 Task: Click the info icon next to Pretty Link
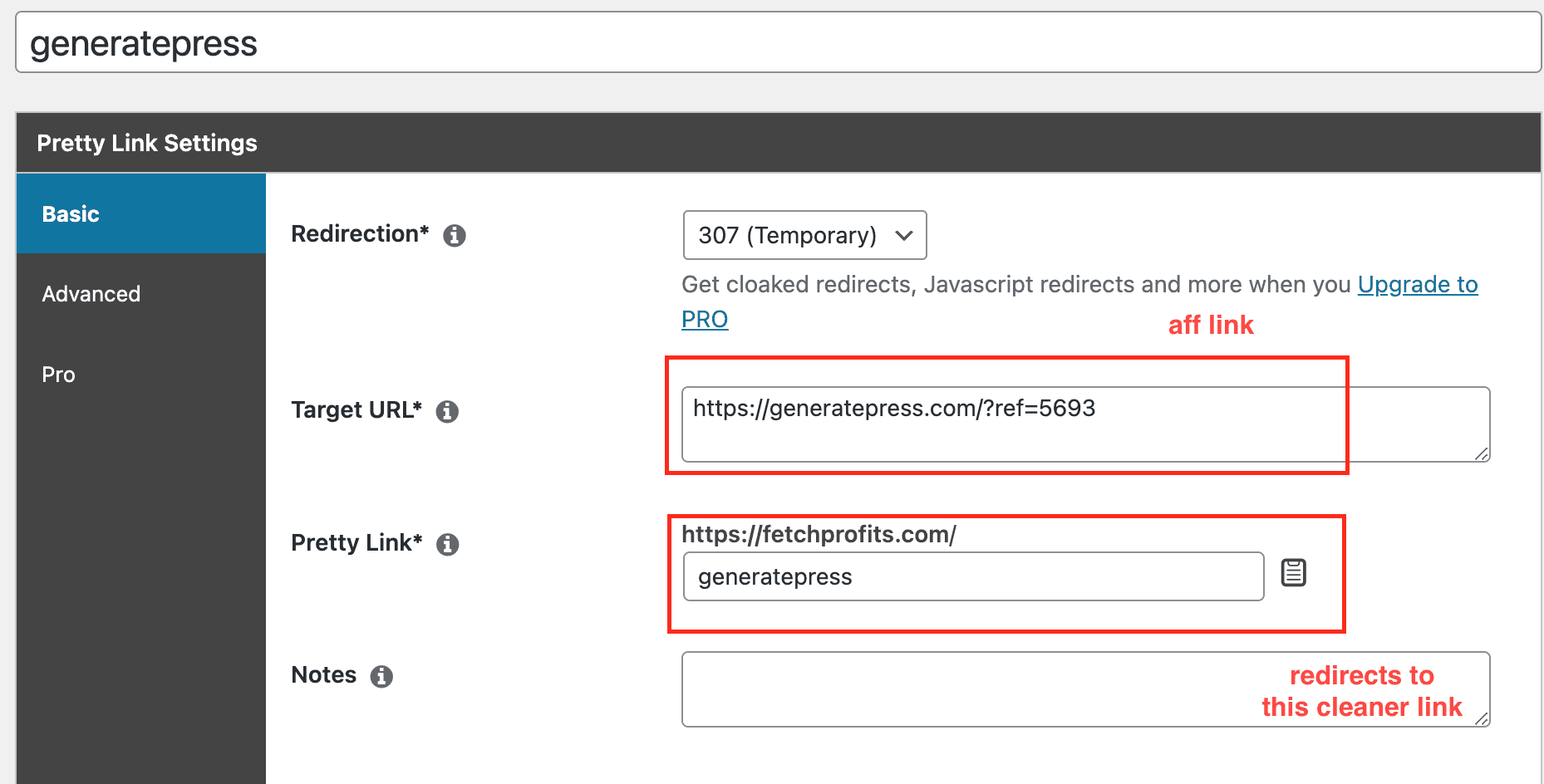pyautogui.click(x=448, y=544)
